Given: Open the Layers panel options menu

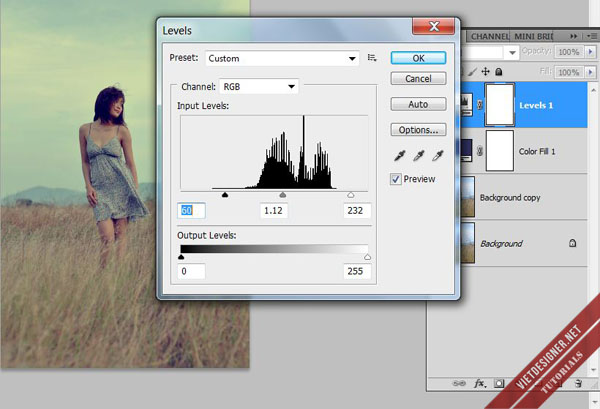Looking at the screenshot, I should [x=592, y=36].
